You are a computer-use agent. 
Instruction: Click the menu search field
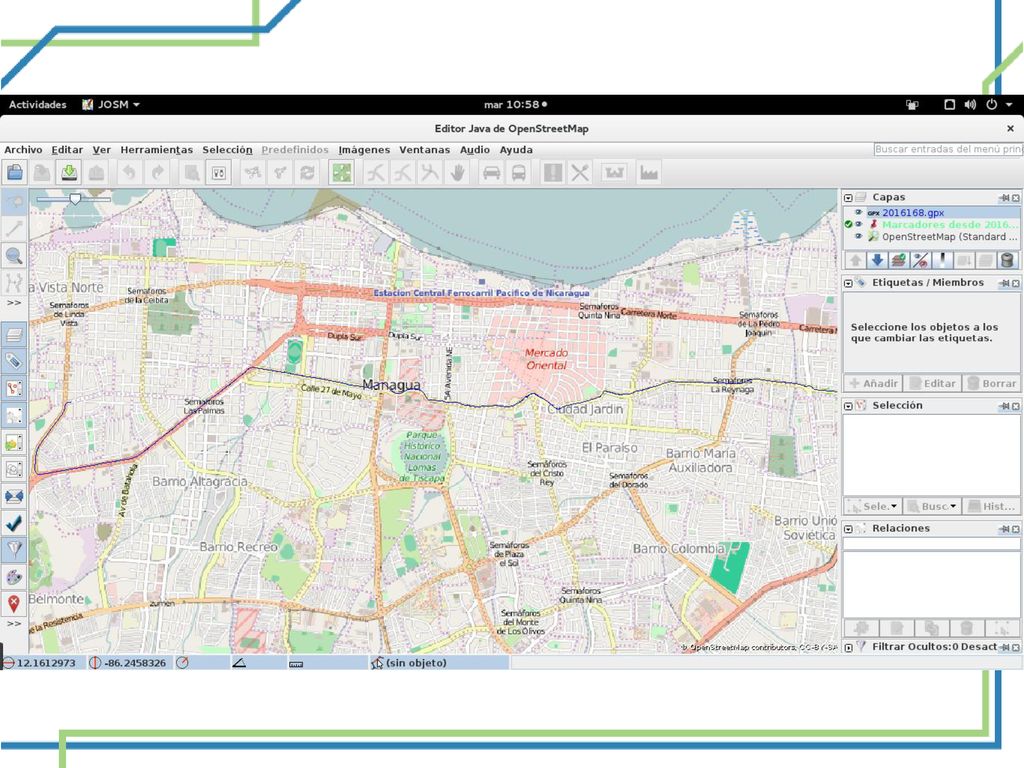[x=948, y=150]
